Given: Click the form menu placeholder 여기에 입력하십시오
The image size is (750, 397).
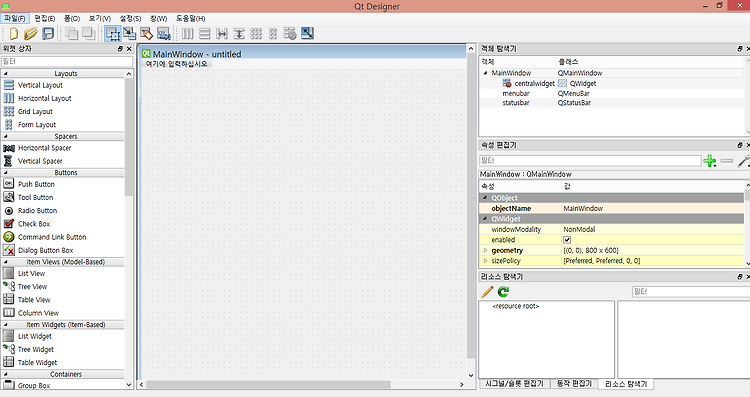Looking at the screenshot, I should coord(176,64).
